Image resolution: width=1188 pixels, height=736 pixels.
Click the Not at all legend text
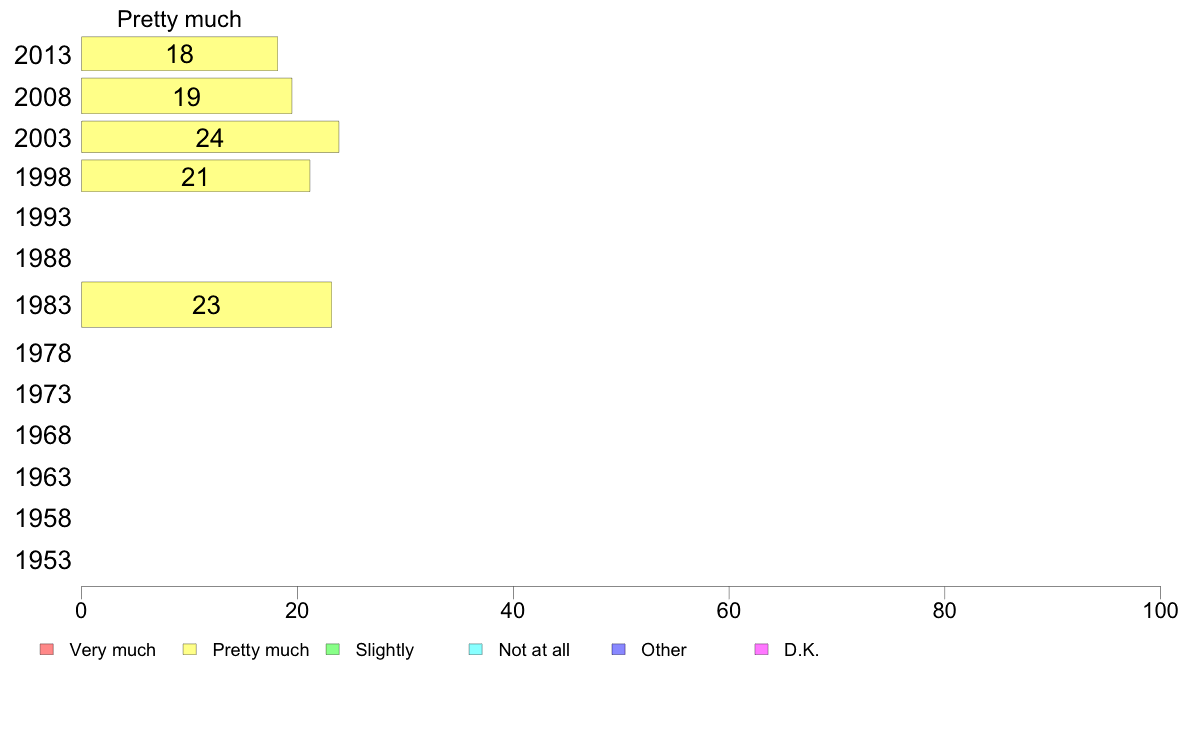pos(534,650)
